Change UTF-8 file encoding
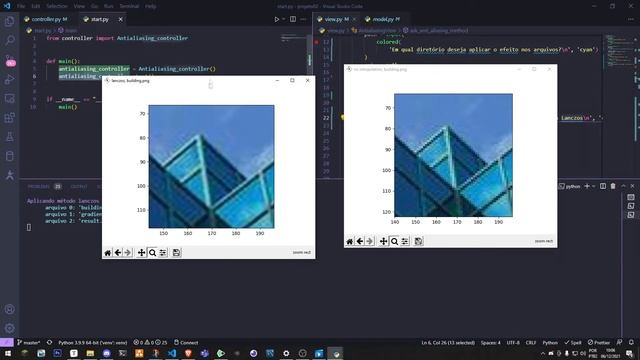Viewport: 640px width, 360px height. (x=513, y=342)
